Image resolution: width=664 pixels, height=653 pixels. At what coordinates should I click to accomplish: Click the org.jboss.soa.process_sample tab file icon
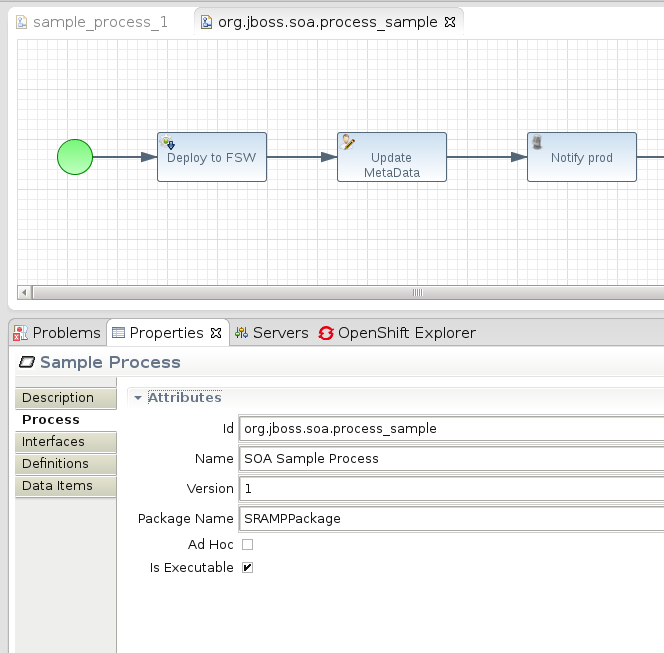tap(206, 22)
